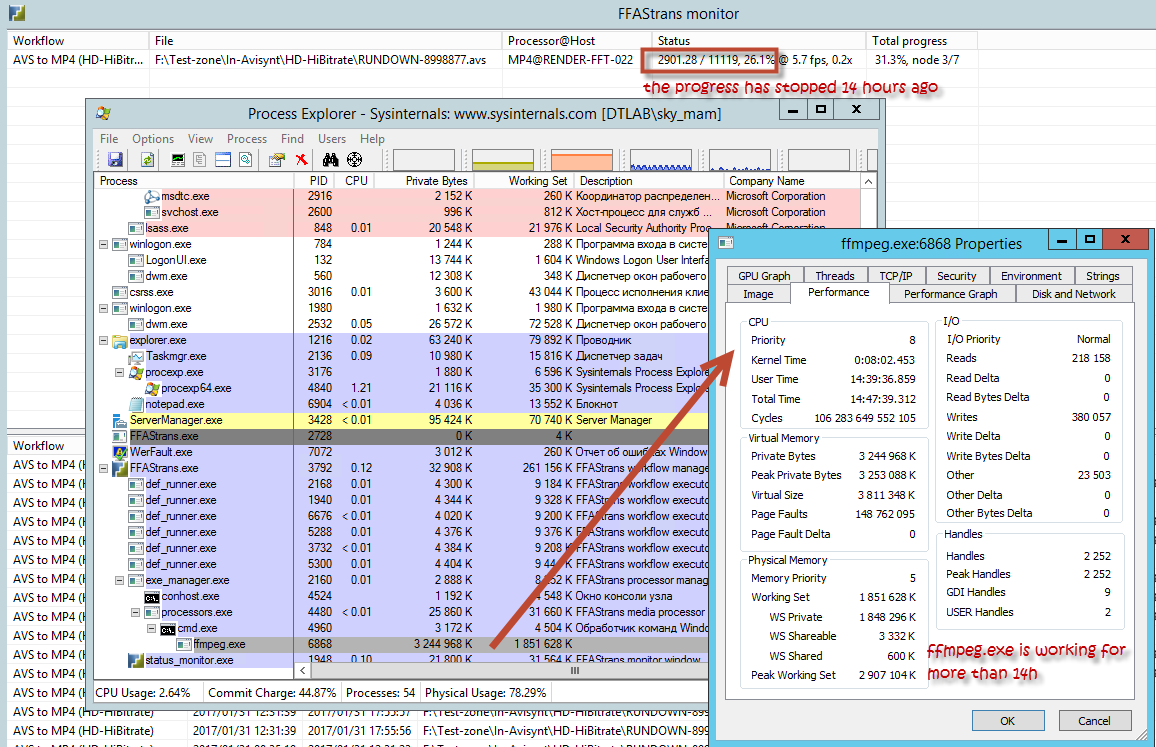The height and width of the screenshot is (747, 1156).
Task: Switch to the Disk and Network tab
Action: (x=1073, y=293)
